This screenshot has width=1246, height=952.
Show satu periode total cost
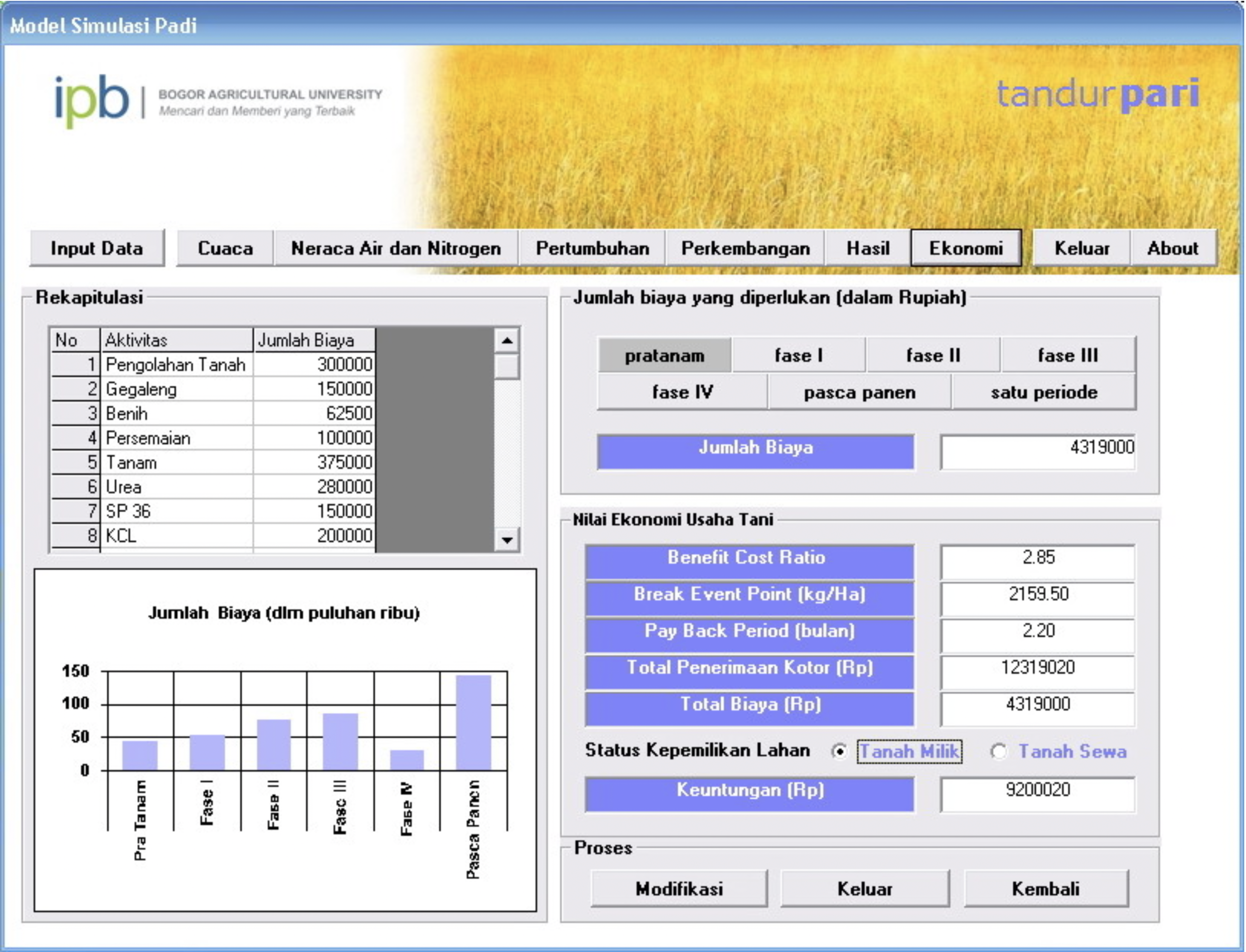click(1043, 392)
